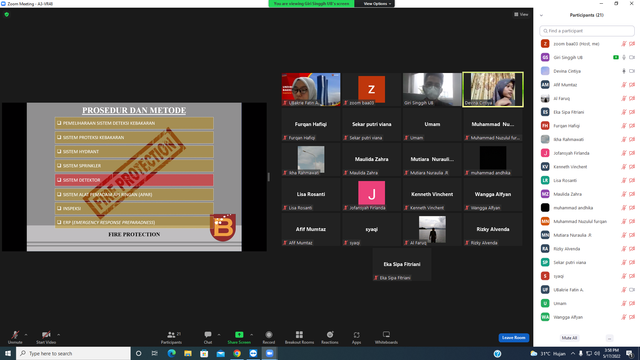
Task: Open the Apps icon
Action: tap(356, 335)
